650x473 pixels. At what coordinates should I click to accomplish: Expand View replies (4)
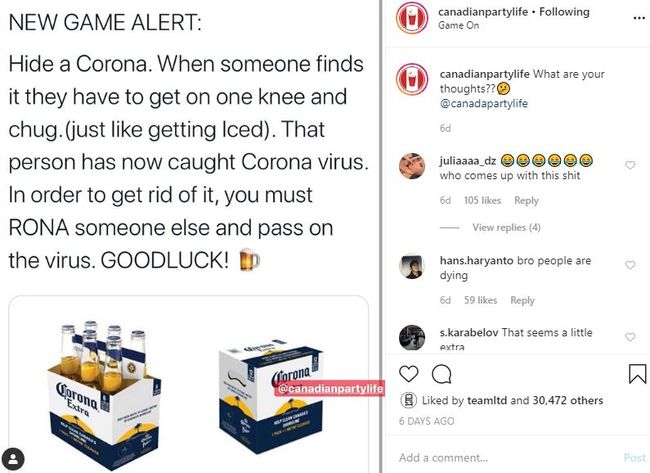coord(506,227)
